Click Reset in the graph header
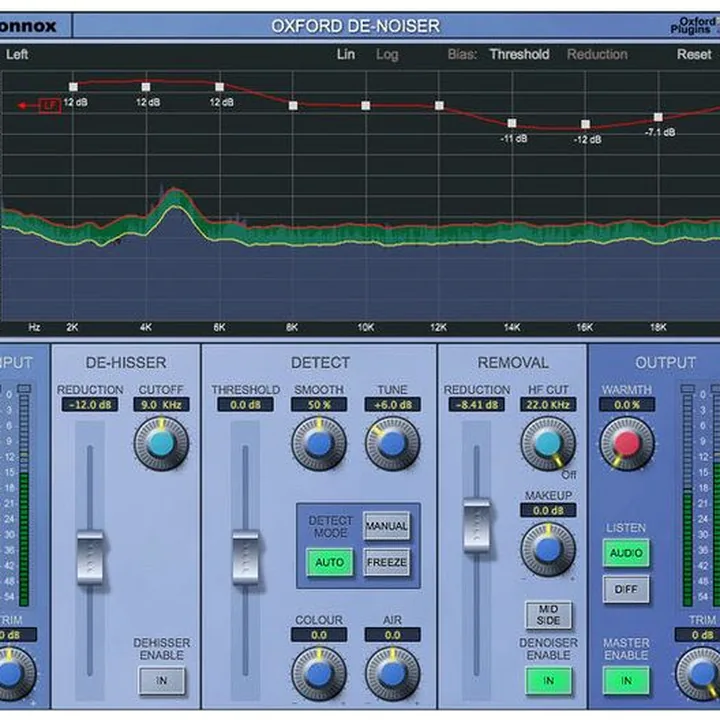Image resolution: width=720 pixels, height=720 pixels. 694,54
